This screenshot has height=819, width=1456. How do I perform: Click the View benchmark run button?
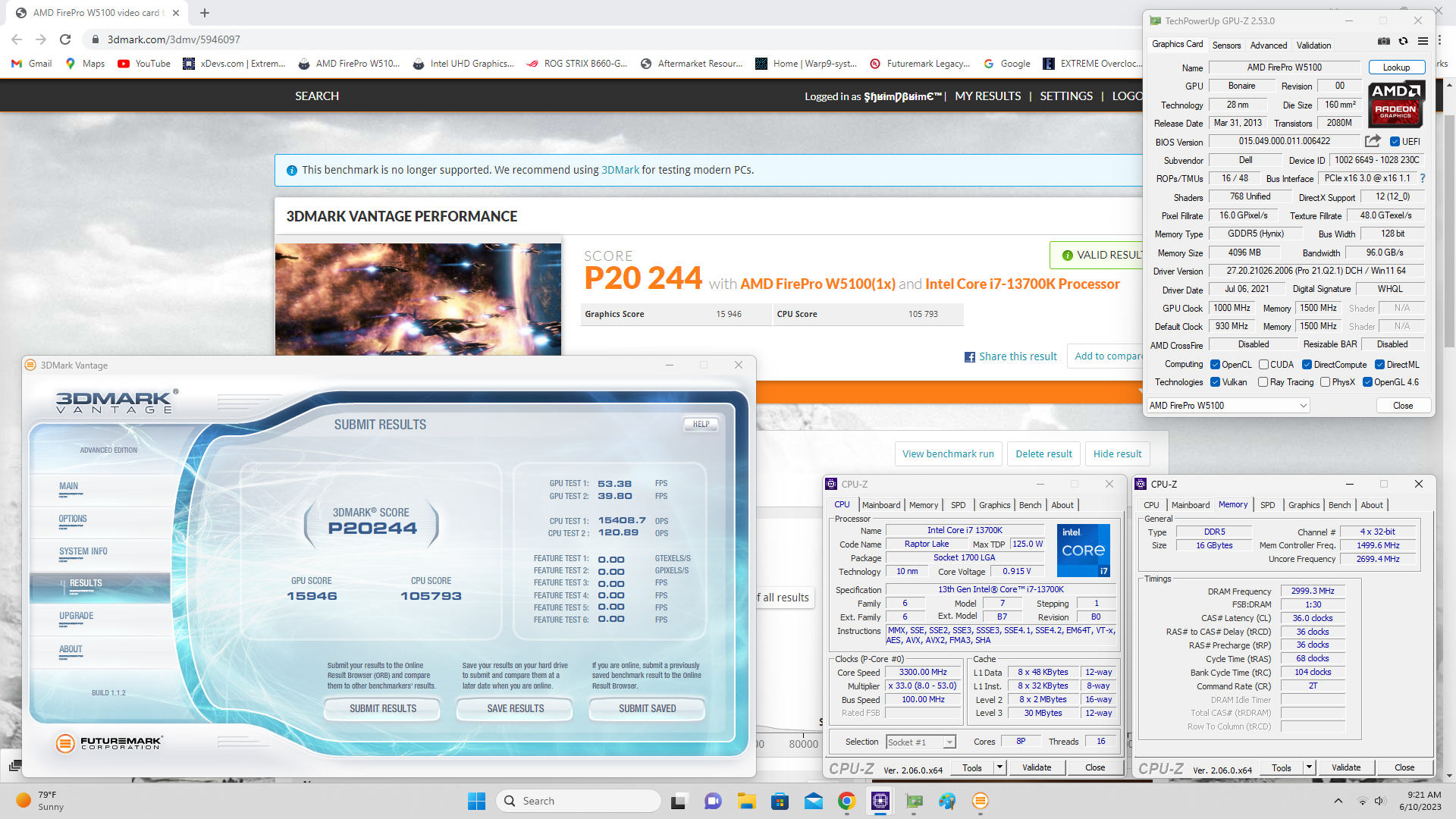pyautogui.click(x=948, y=454)
